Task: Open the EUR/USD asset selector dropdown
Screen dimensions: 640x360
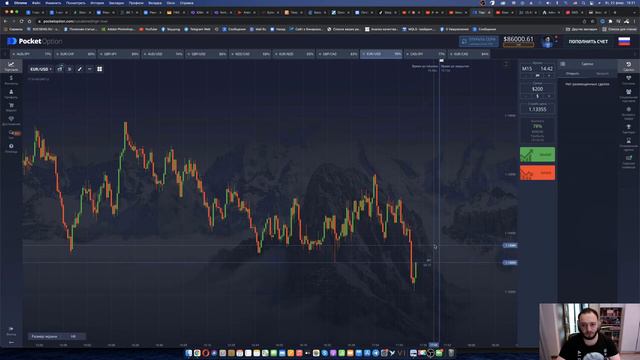Action: [41, 69]
